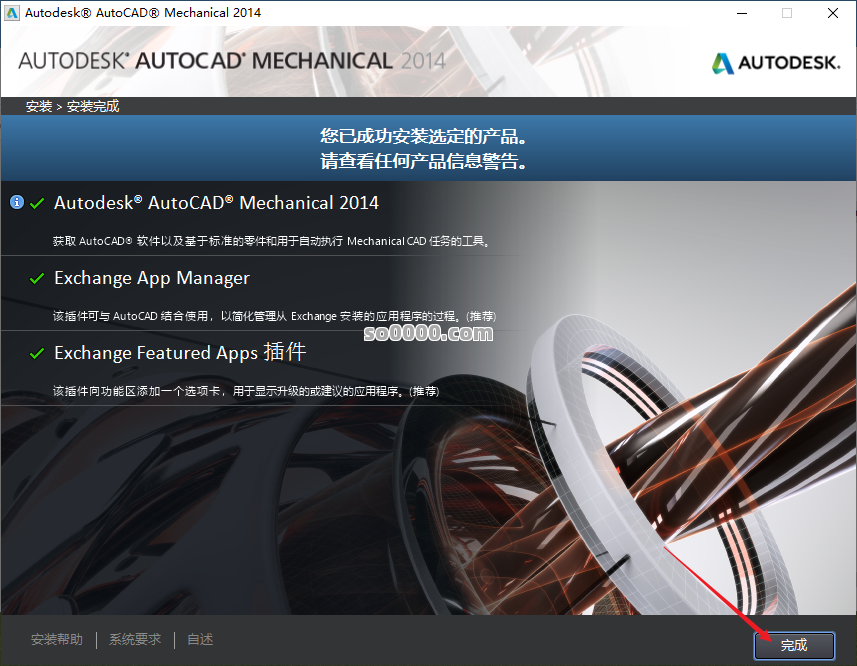The image size is (857, 666).
Task: Open the 自述 link
Action: (199, 639)
